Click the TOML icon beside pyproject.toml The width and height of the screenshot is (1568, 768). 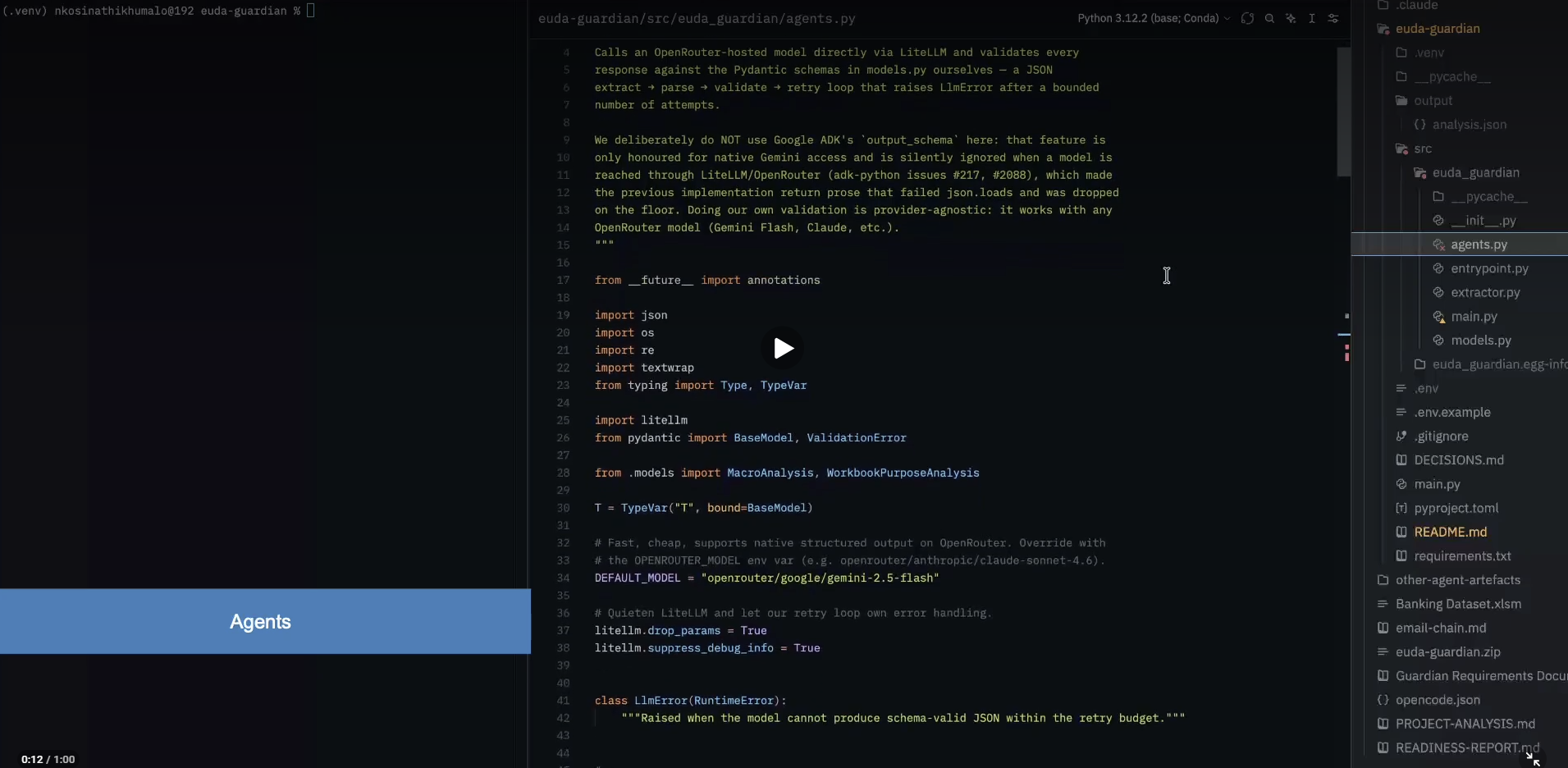pos(1401,508)
